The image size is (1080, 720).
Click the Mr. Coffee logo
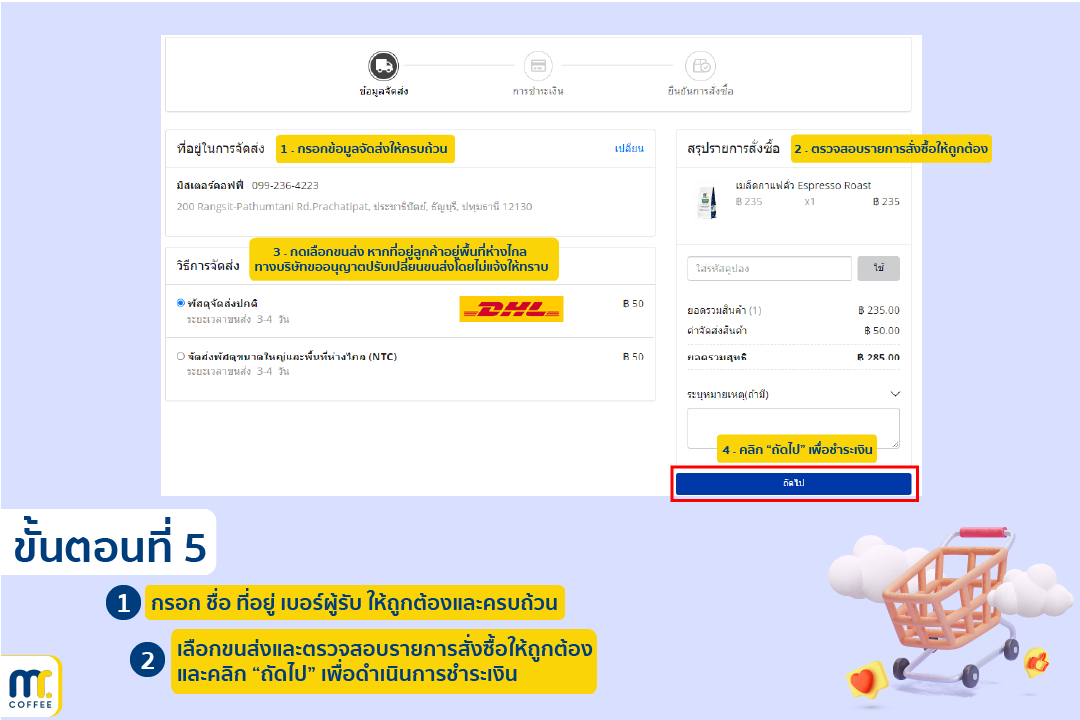[x=30, y=686]
